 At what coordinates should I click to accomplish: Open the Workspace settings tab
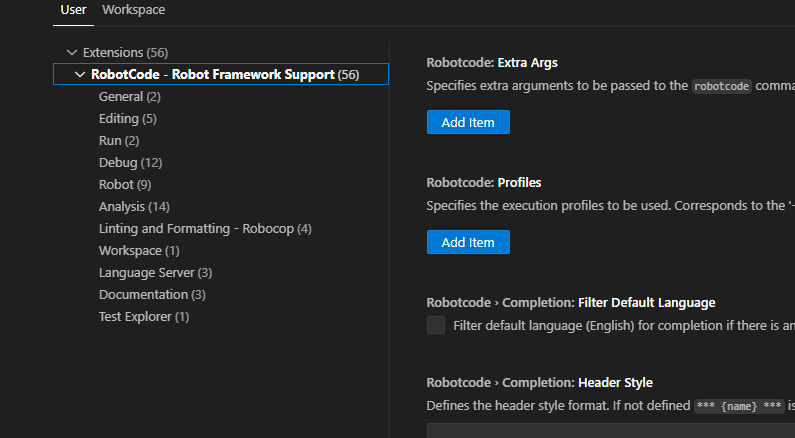point(133,10)
